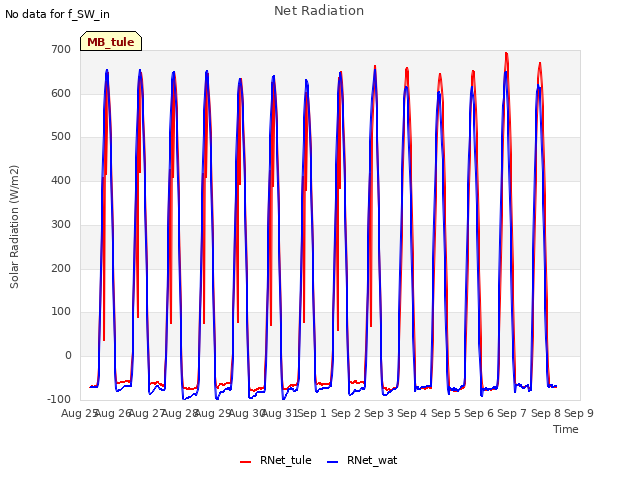The image size is (640, 480).
Task: Click the -100 y-axis label
Action: 59,399
